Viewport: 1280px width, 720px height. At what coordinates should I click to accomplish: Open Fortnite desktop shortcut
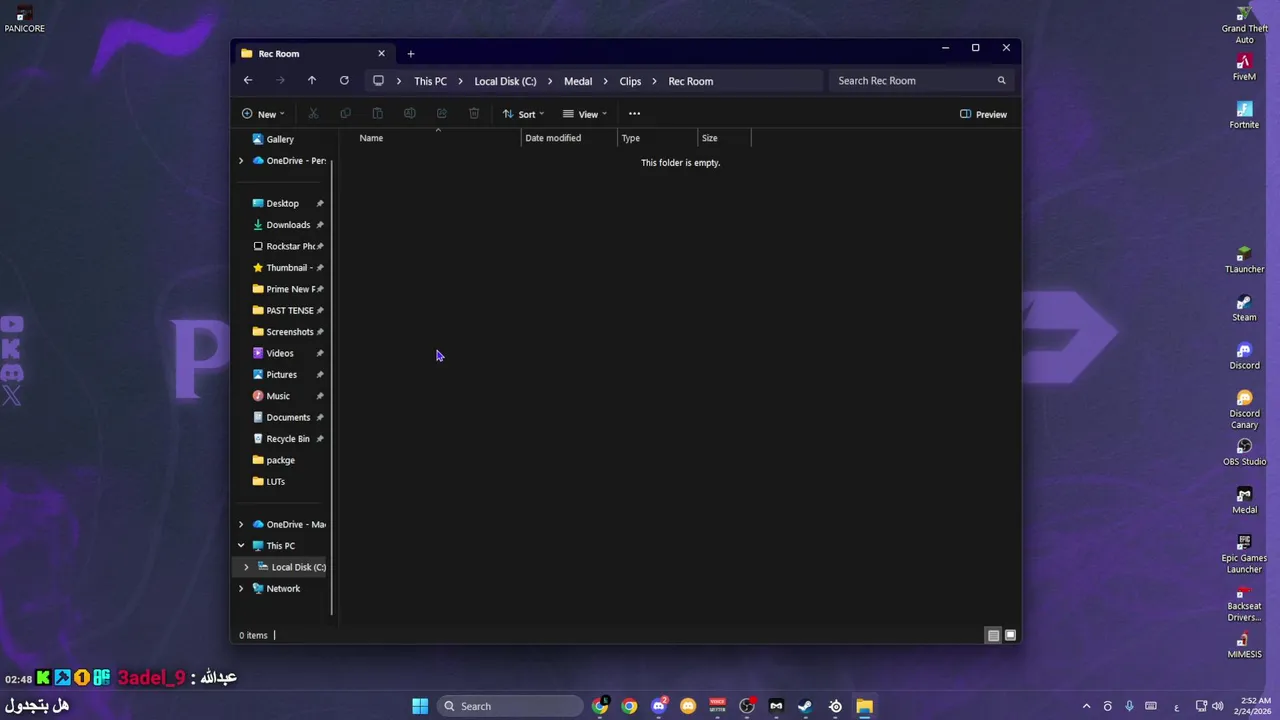pos(1244,115)
